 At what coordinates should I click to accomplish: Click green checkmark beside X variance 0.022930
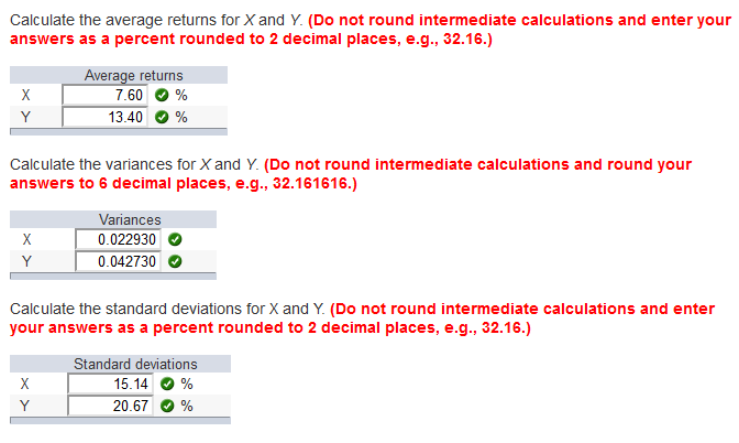click(175, 239)
